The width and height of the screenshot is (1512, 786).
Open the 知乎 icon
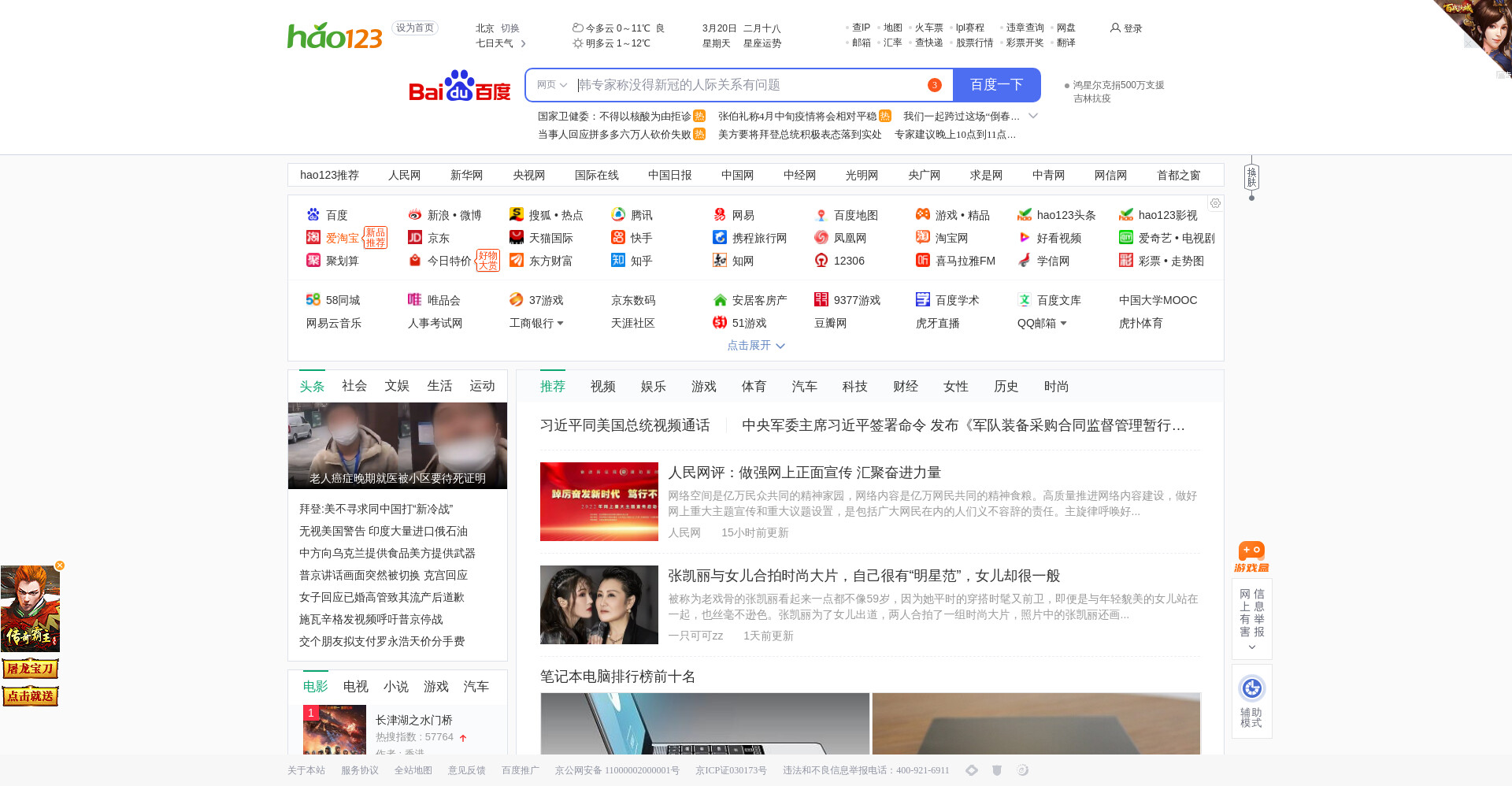coord(618,260)
